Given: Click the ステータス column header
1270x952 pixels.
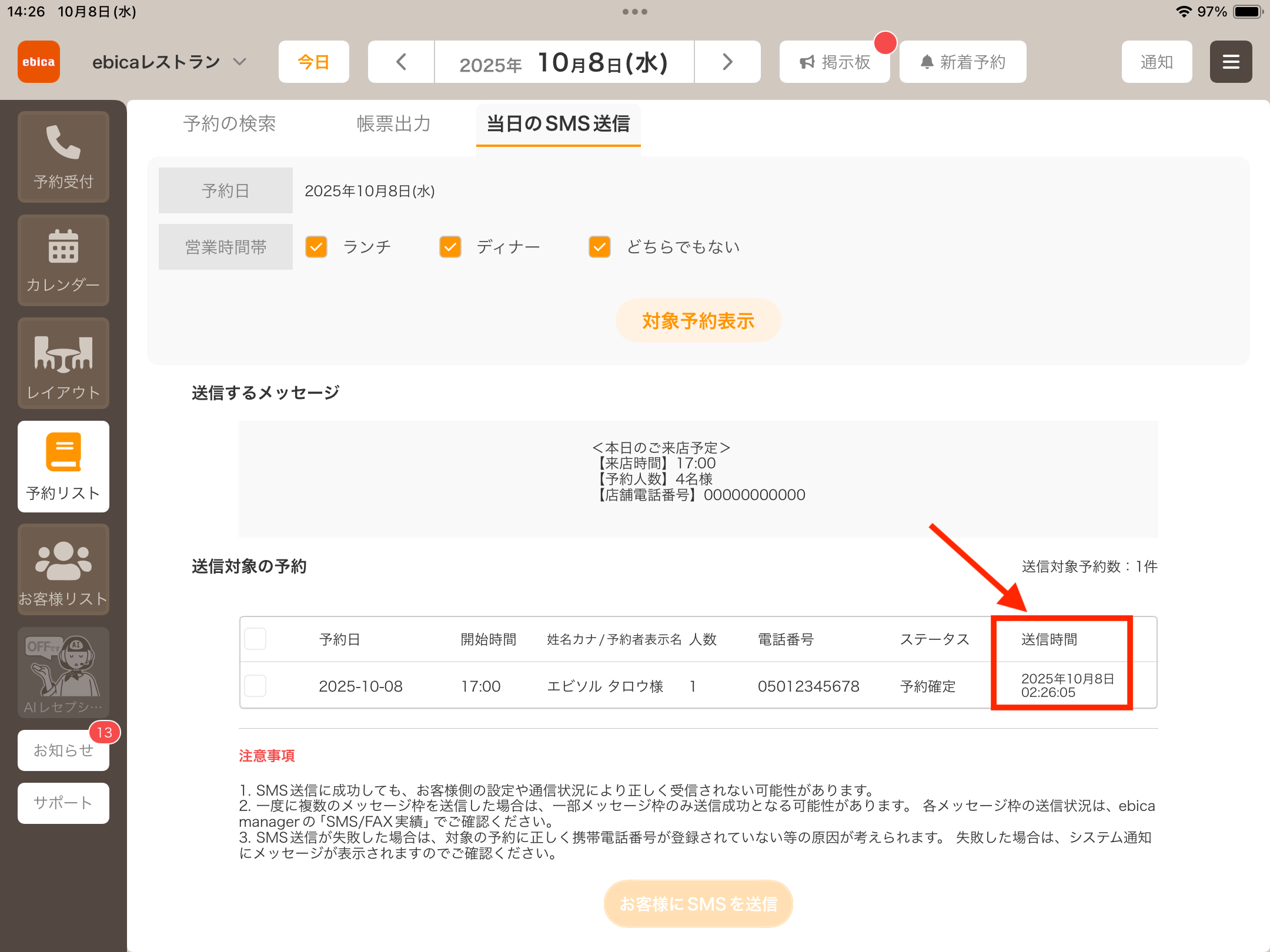Looking at the screenshot, I should point(935,639).
